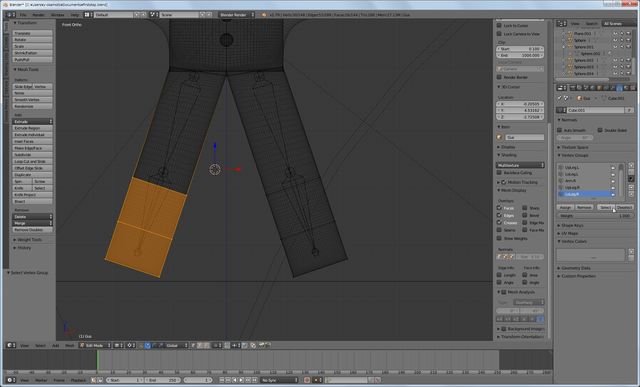Click the add vertex group plus icon

click(x=631, y=166)
